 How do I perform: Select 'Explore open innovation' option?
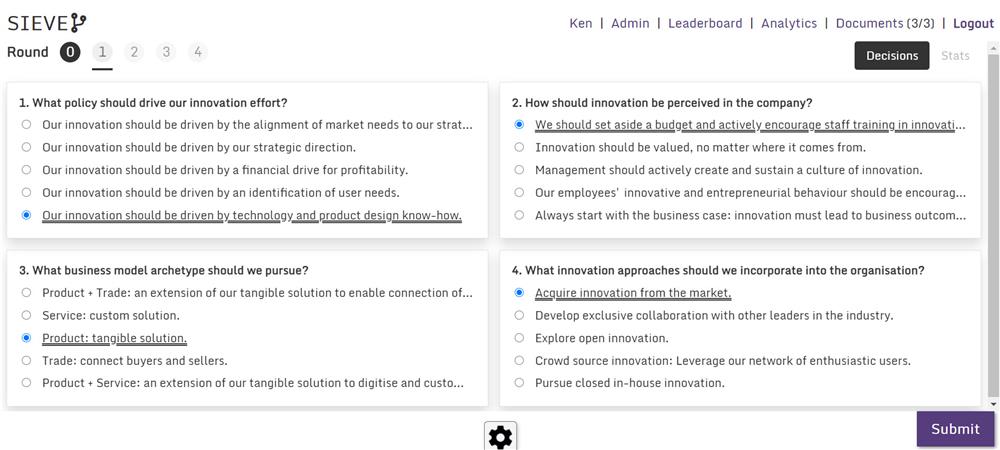pos(519,338)
